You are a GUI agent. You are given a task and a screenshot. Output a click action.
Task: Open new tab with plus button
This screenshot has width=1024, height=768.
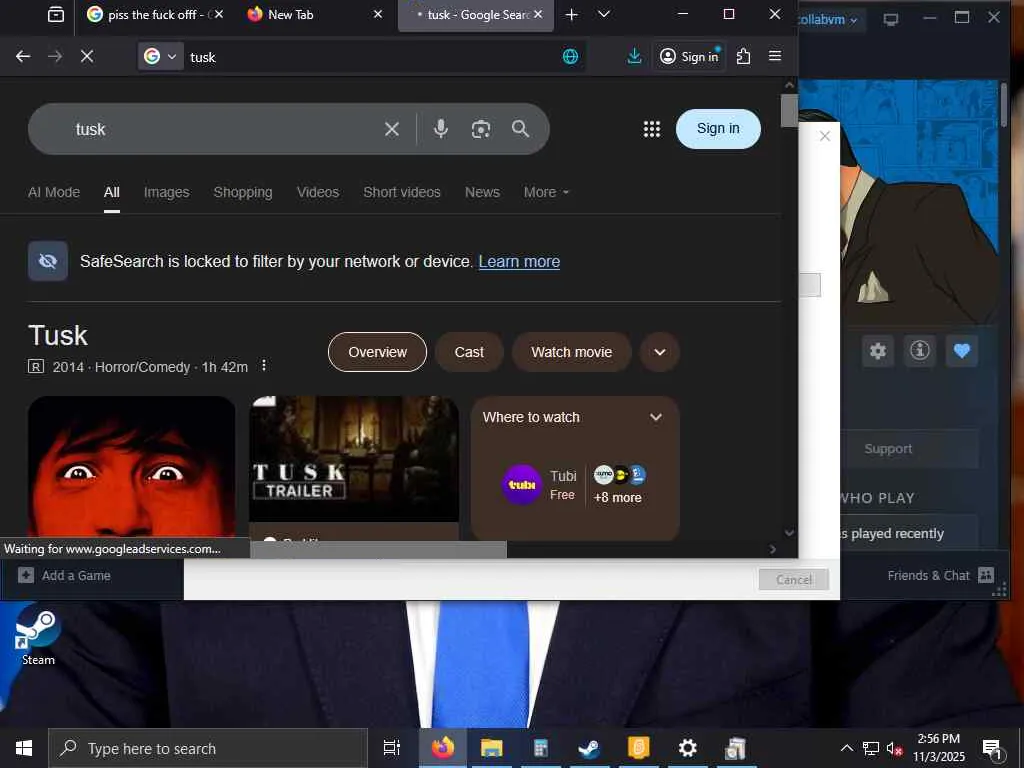pyautogui.click(x=571, y=14)
